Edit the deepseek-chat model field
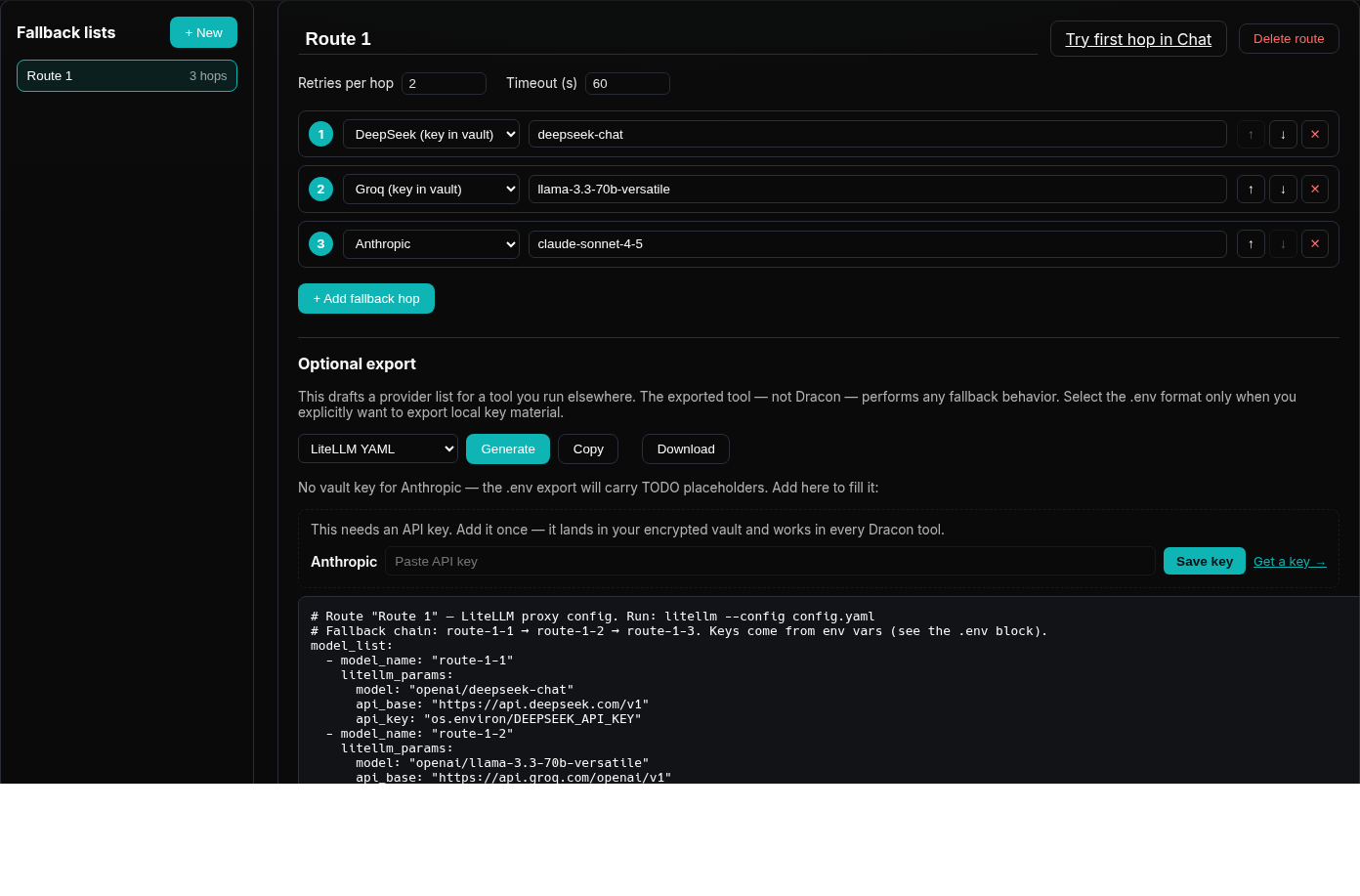Screen dimensions: 1360x896 coord(877,134)
